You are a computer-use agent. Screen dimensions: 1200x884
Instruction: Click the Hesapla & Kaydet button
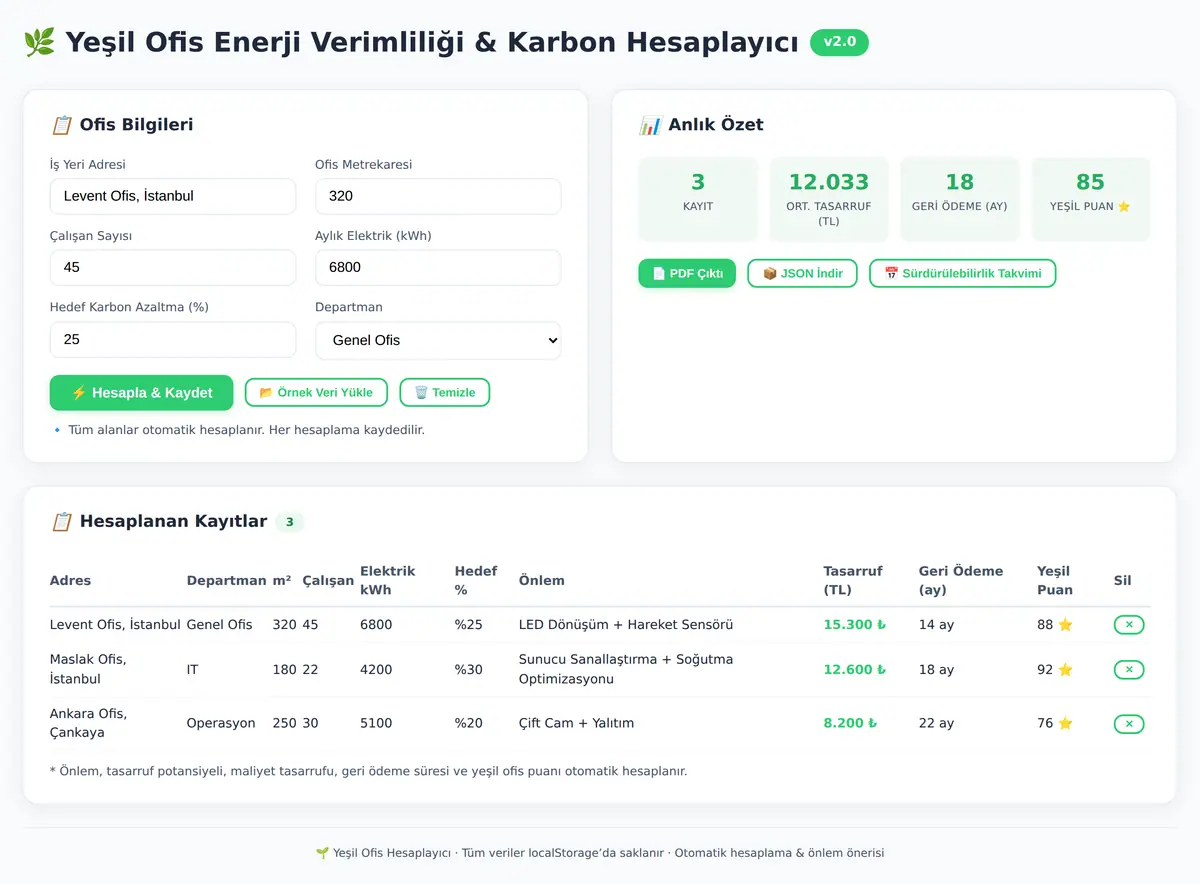point(141,393)
